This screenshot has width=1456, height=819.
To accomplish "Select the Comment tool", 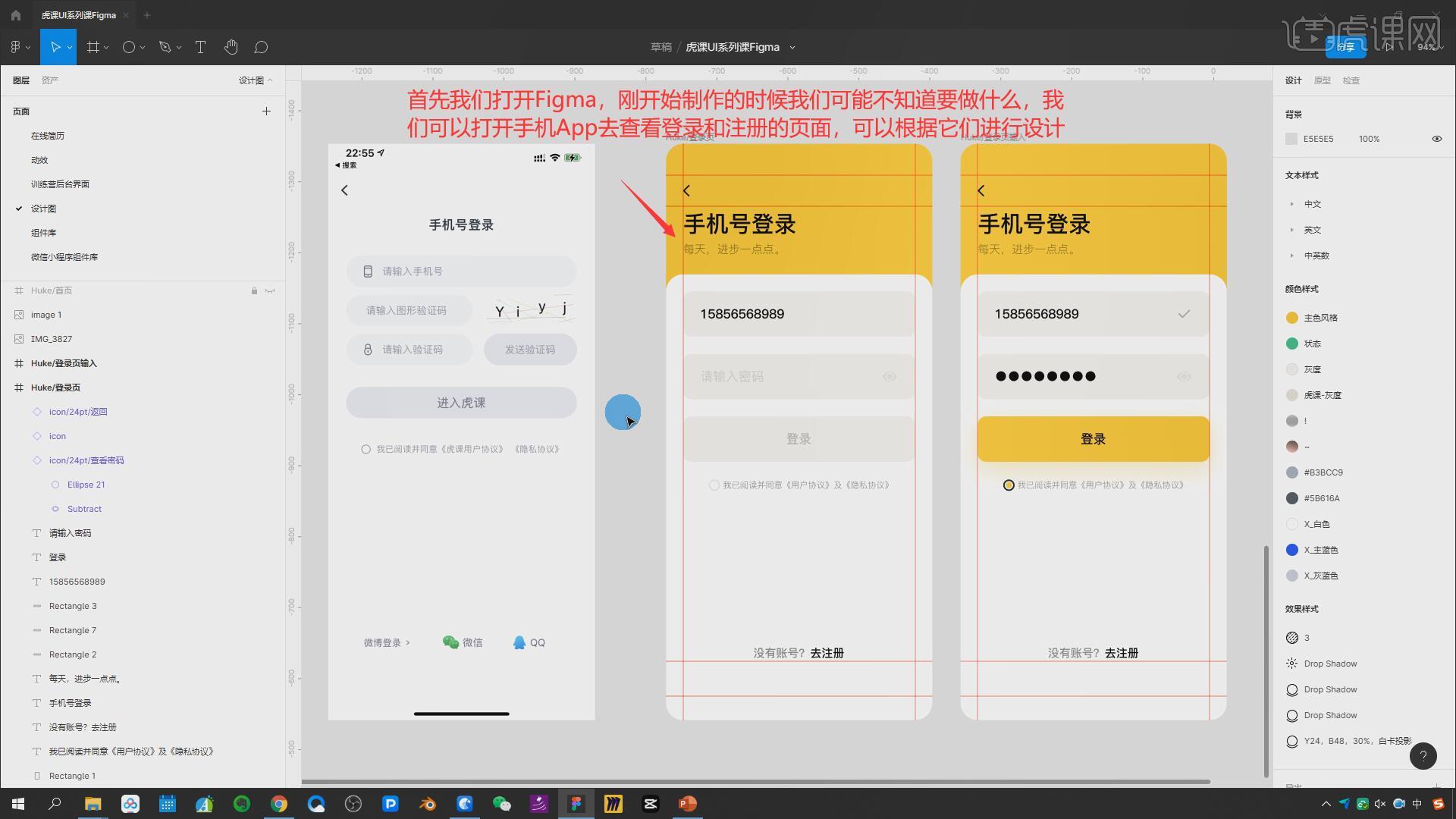I will (x=261, y=47).
